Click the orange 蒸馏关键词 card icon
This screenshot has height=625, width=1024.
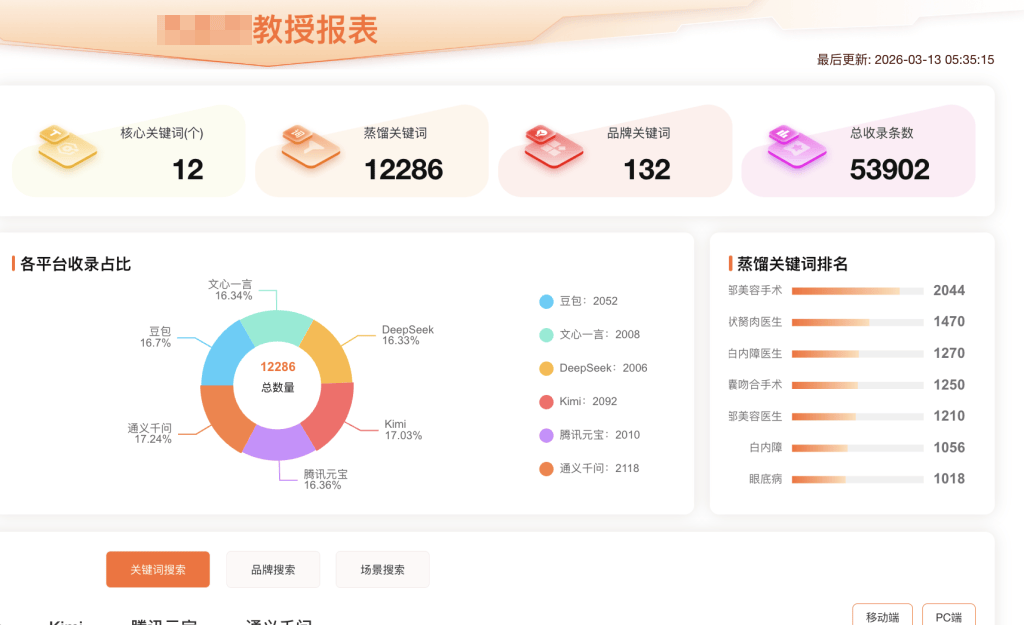click(x=310, y=148)
